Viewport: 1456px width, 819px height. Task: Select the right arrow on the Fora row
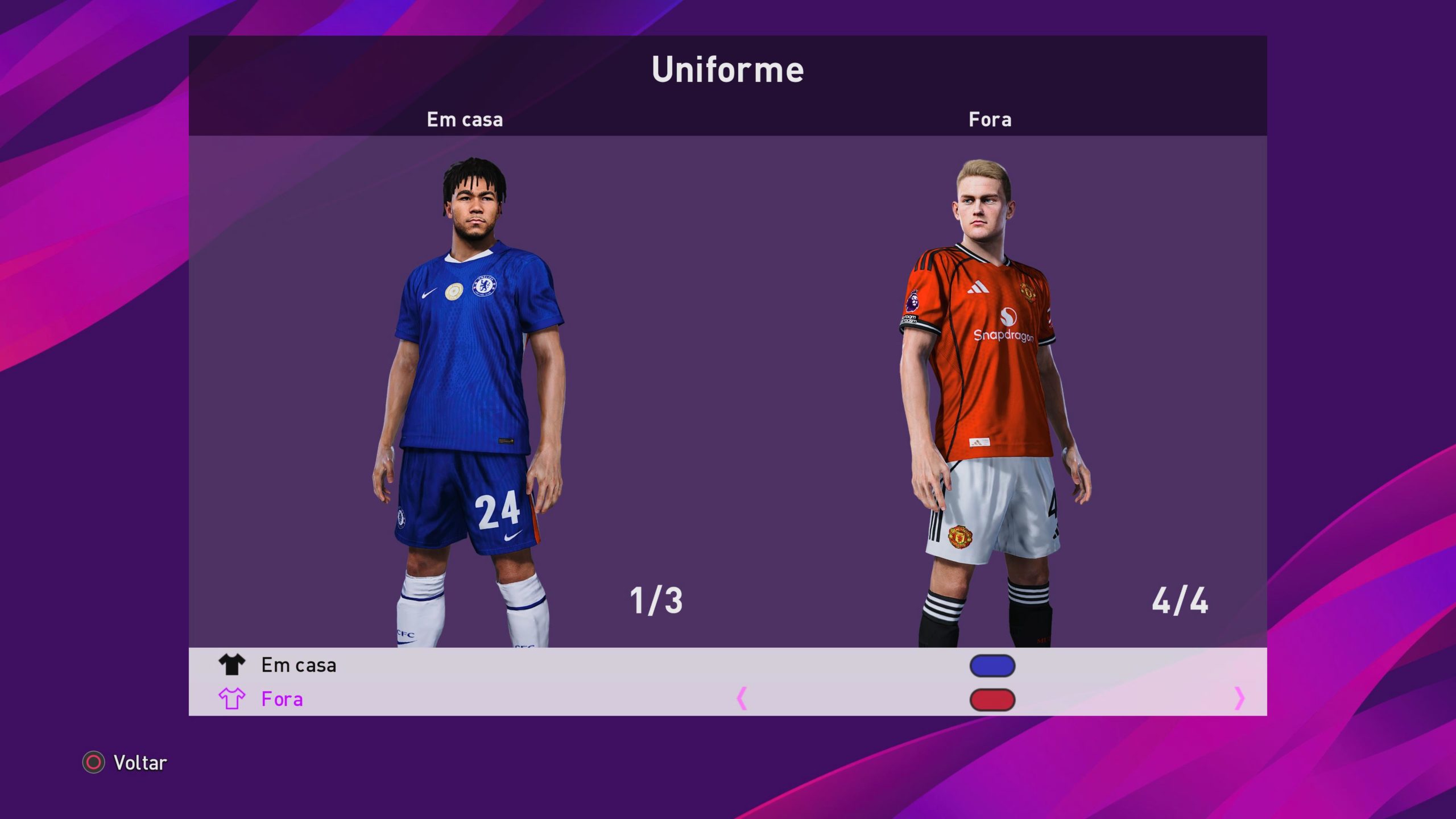(x=1240, y=698)
